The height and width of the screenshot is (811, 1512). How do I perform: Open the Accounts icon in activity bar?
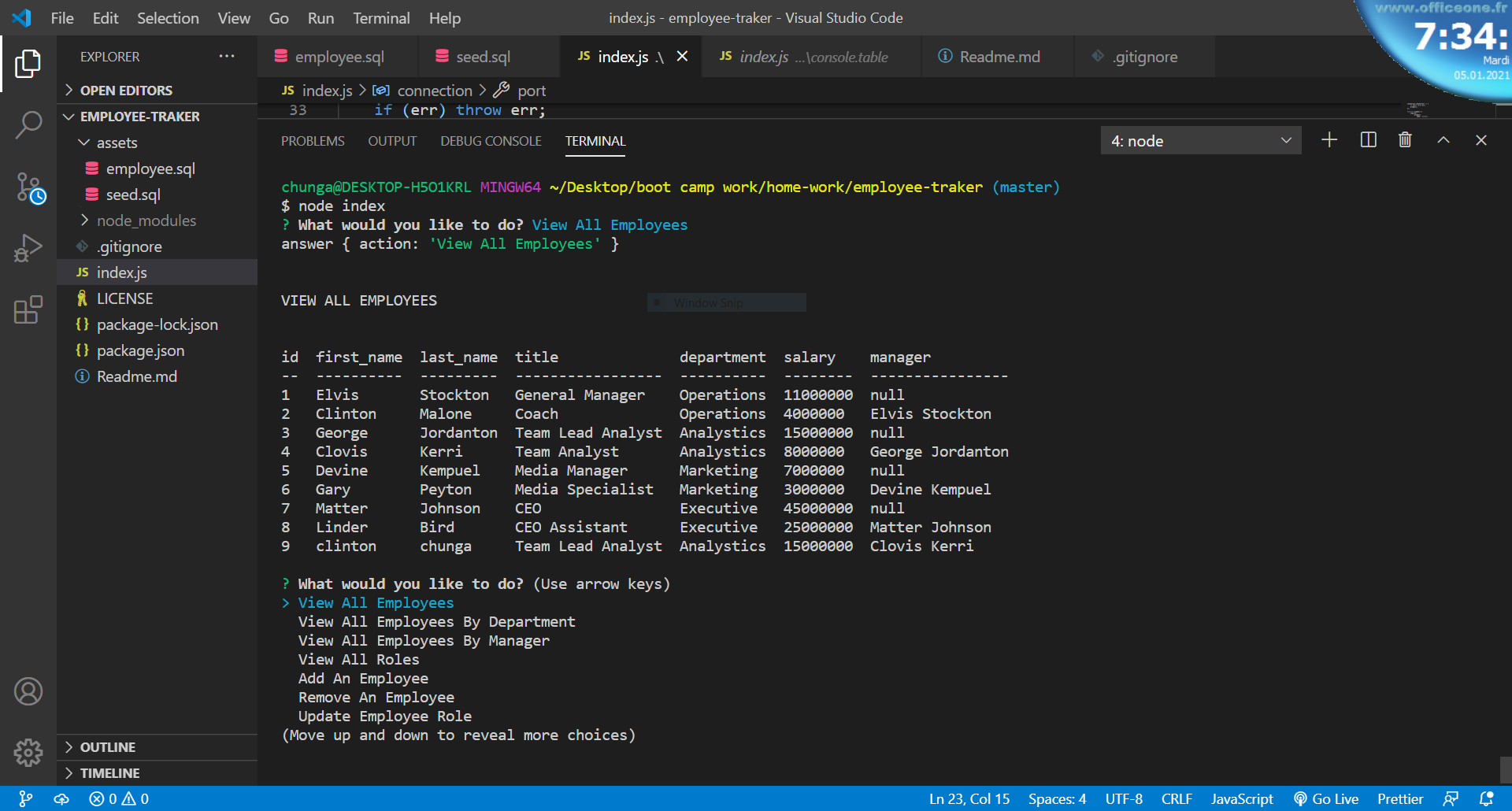tap(28, 691)
